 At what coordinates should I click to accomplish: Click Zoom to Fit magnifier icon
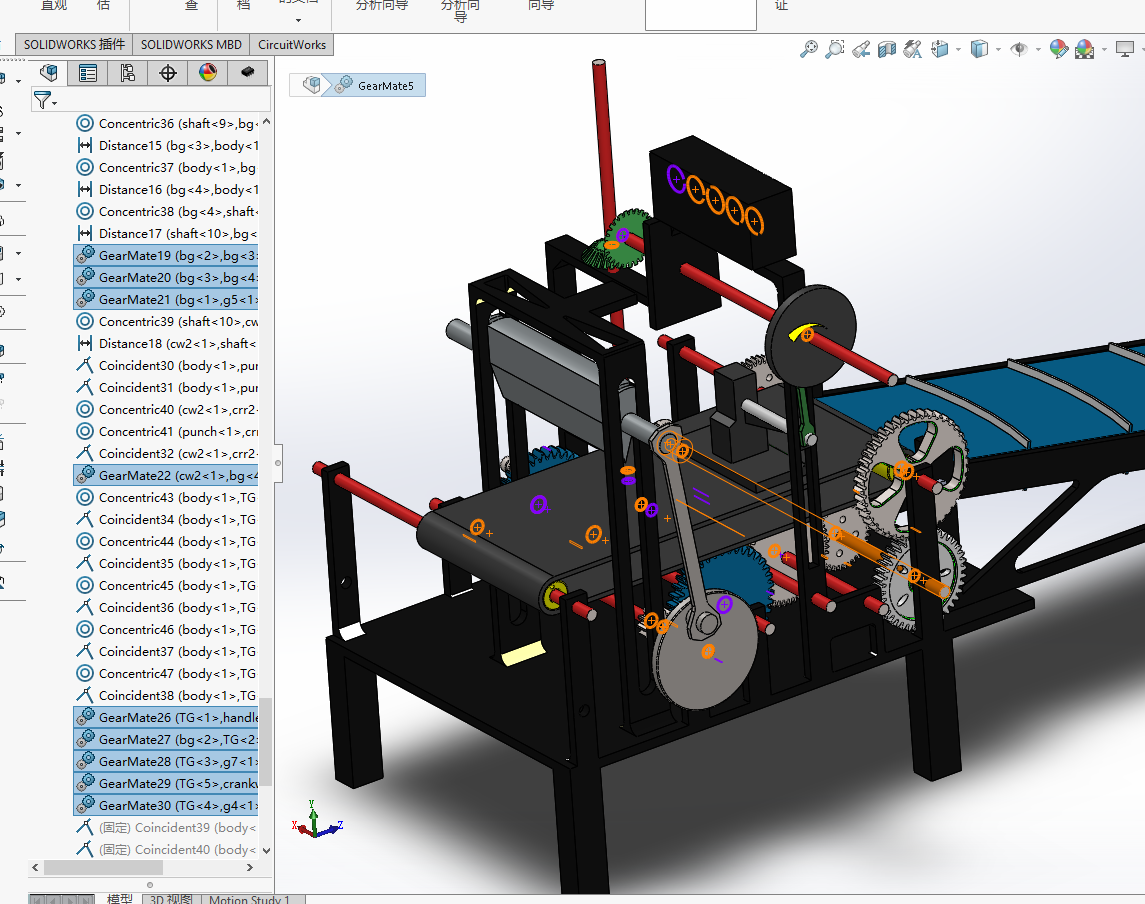pos(808,49)
